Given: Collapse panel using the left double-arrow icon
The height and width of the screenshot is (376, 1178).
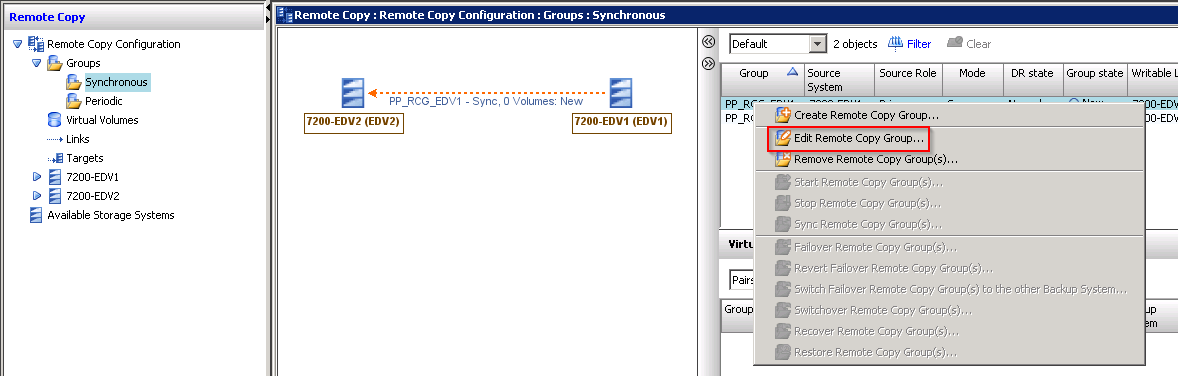Looking at the screenshot, I should tap(708, 42).
